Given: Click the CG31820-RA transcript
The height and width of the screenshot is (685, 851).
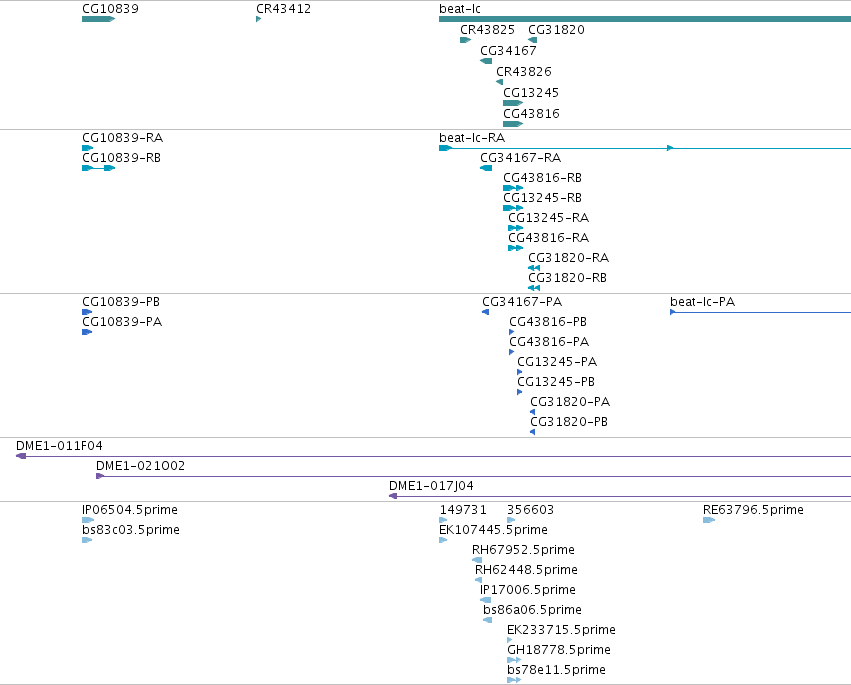Looking at the screenshot, I should pos(534,268).
